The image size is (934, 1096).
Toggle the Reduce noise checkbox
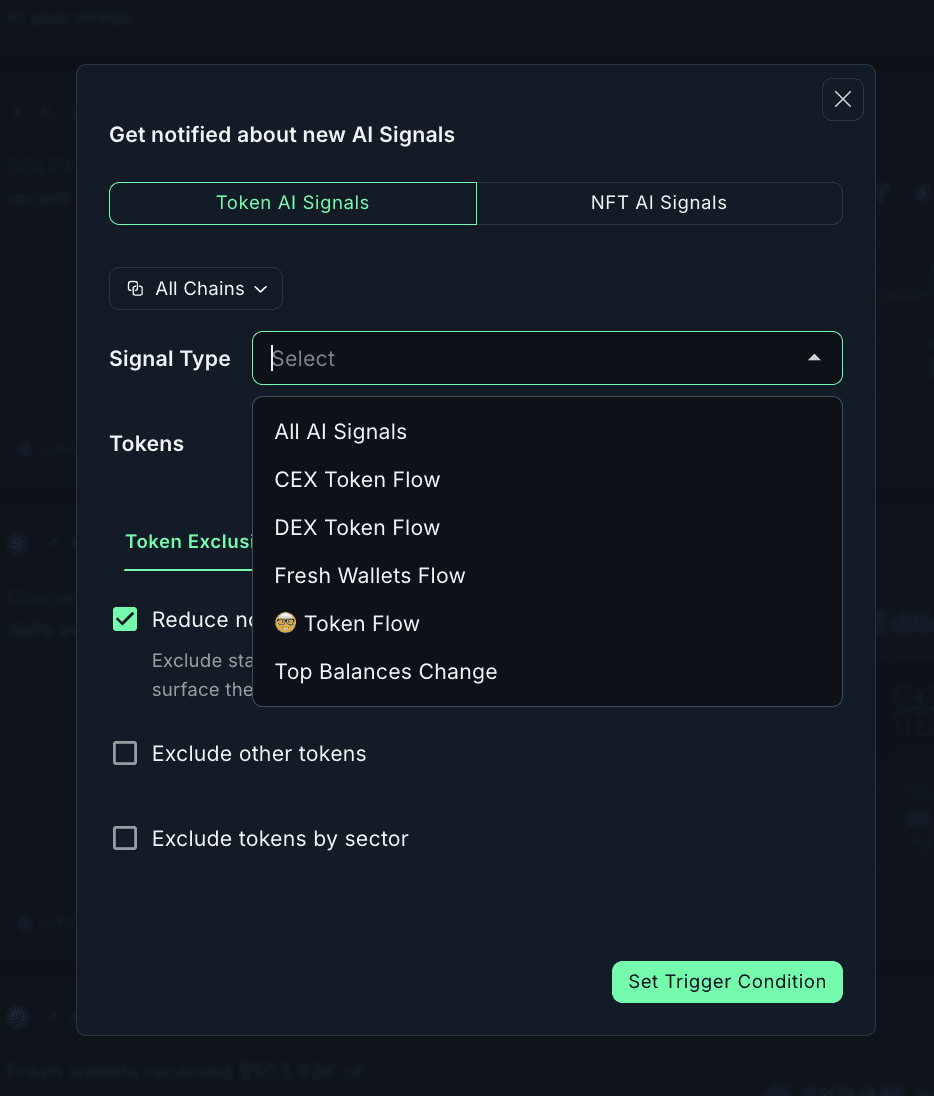pyautogui.click(x=125, y=620)
